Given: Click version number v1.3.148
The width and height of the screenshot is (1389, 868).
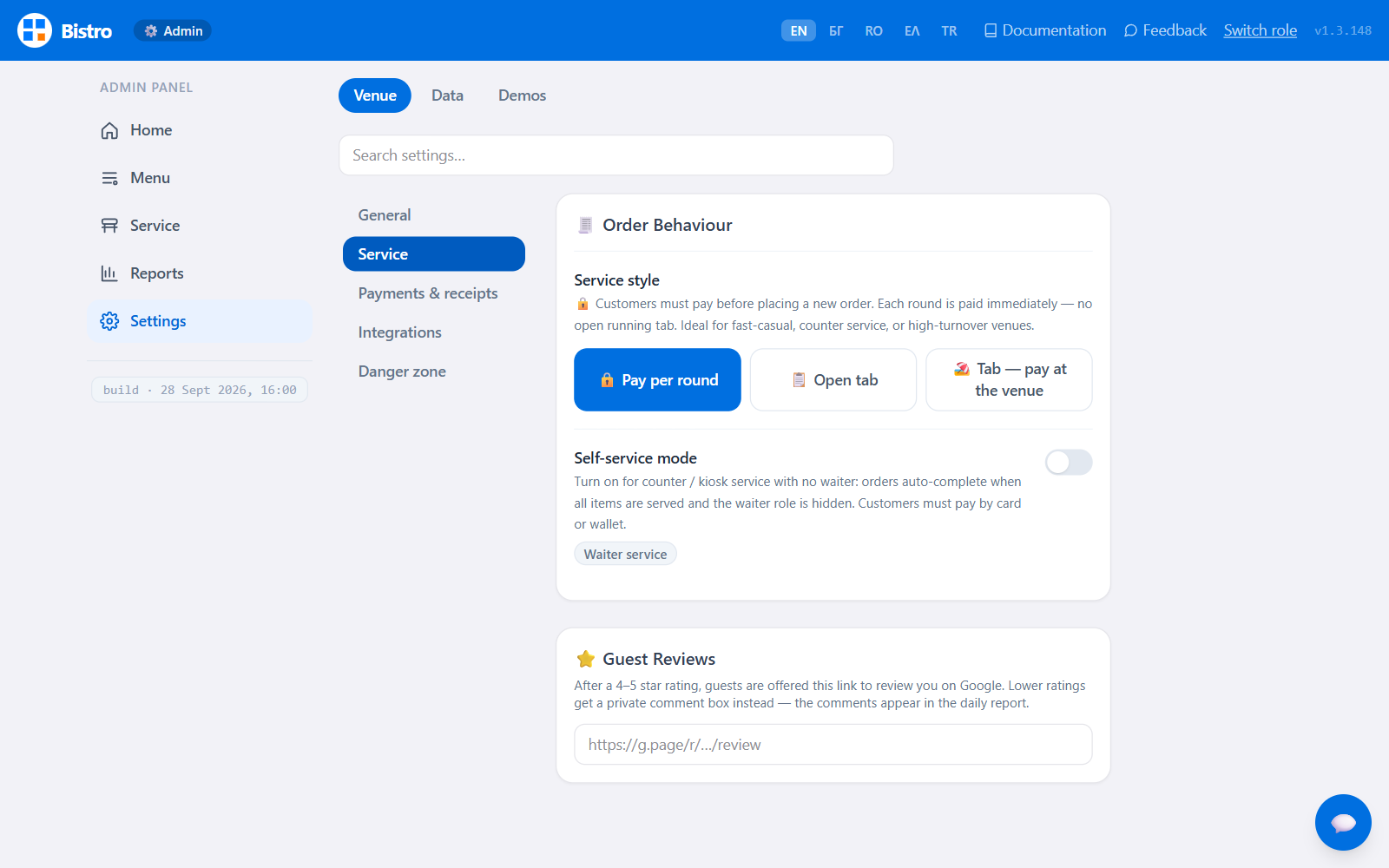Looking at the screenshot, I should 1343,30.
